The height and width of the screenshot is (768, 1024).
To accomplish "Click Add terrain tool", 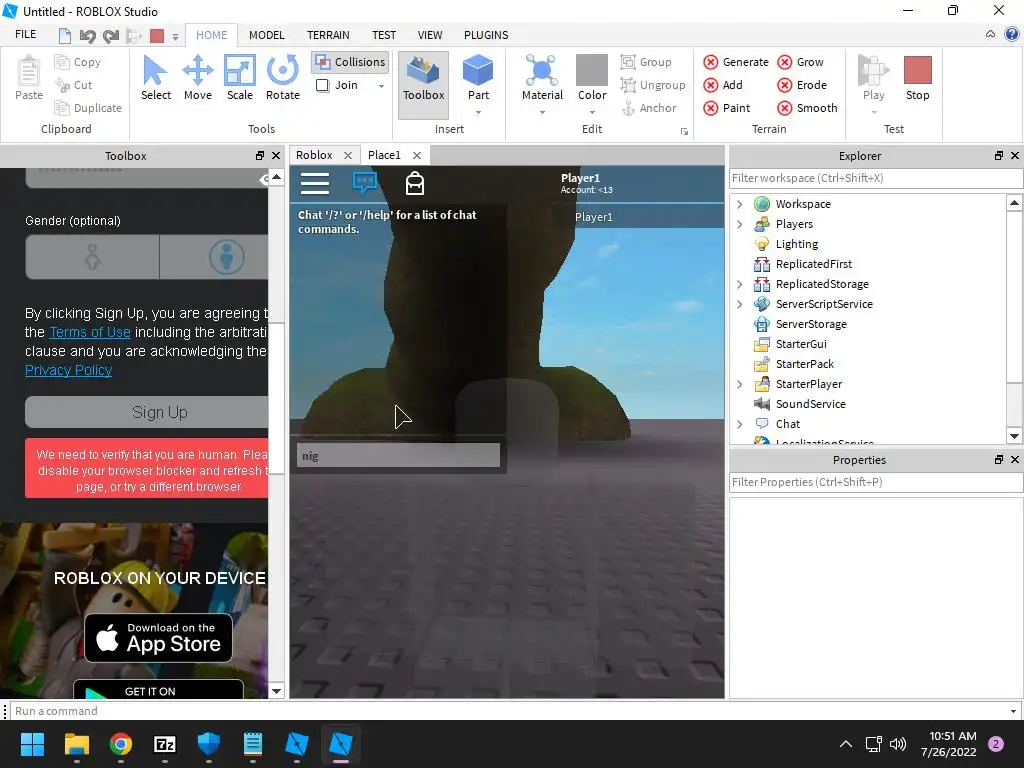I will coord(723,85).
